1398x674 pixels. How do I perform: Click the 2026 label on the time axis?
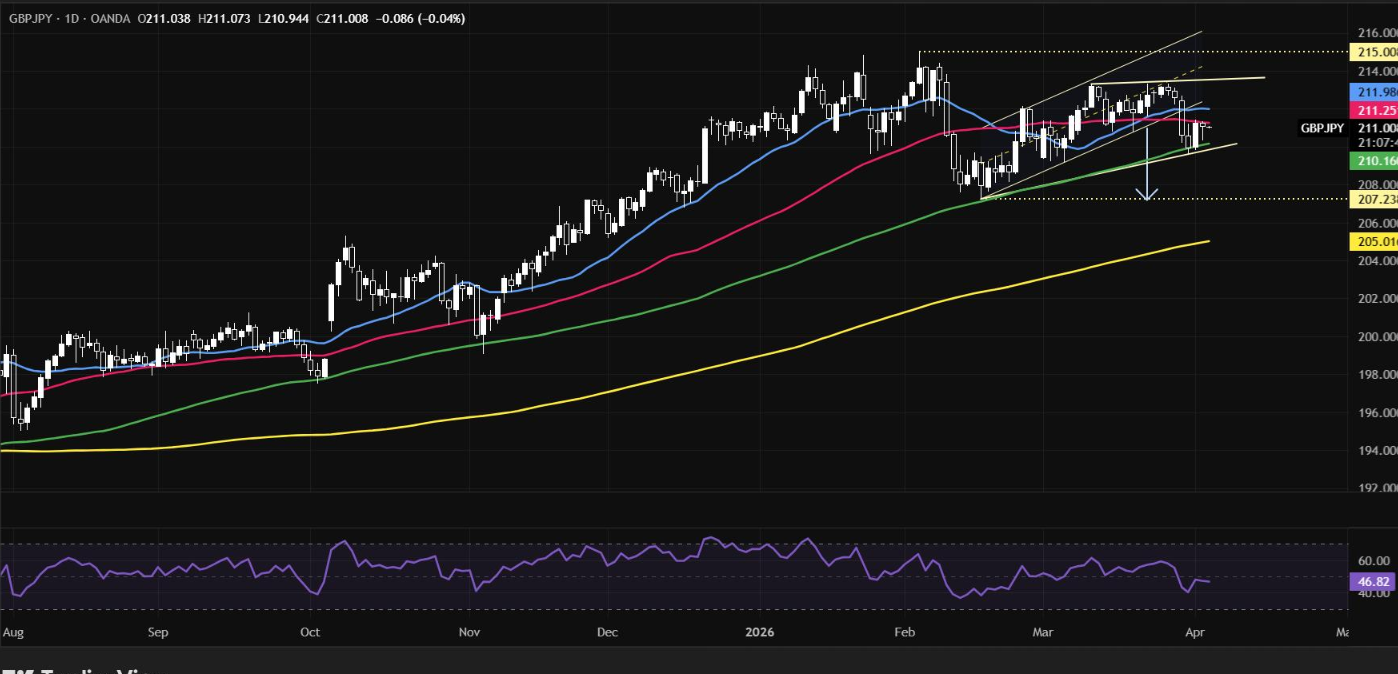[760, 632]
